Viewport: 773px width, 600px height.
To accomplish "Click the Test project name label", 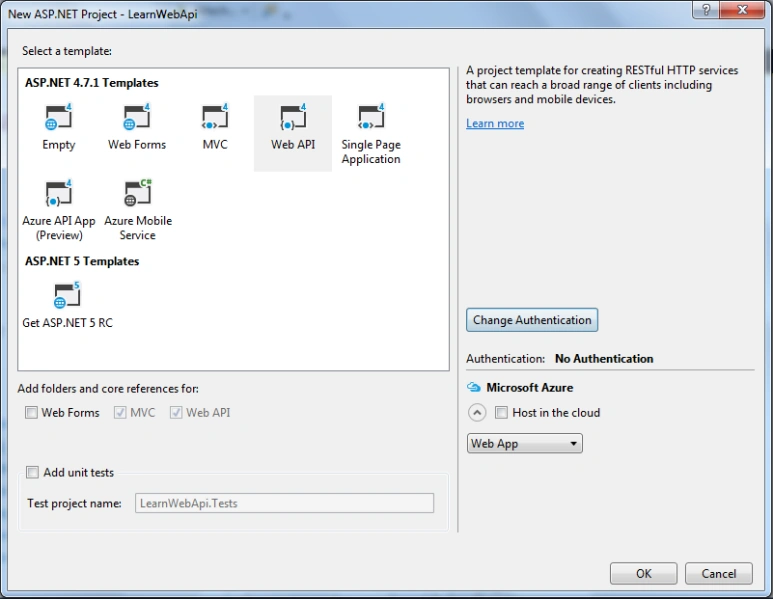I will [74, 503].
